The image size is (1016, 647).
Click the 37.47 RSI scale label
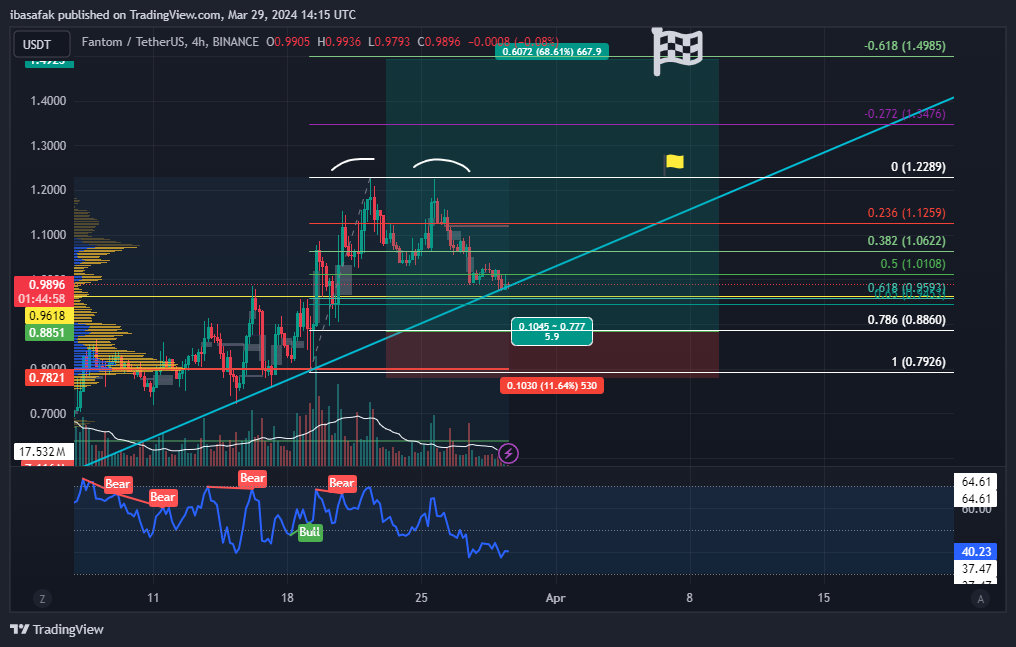point(976,569)
